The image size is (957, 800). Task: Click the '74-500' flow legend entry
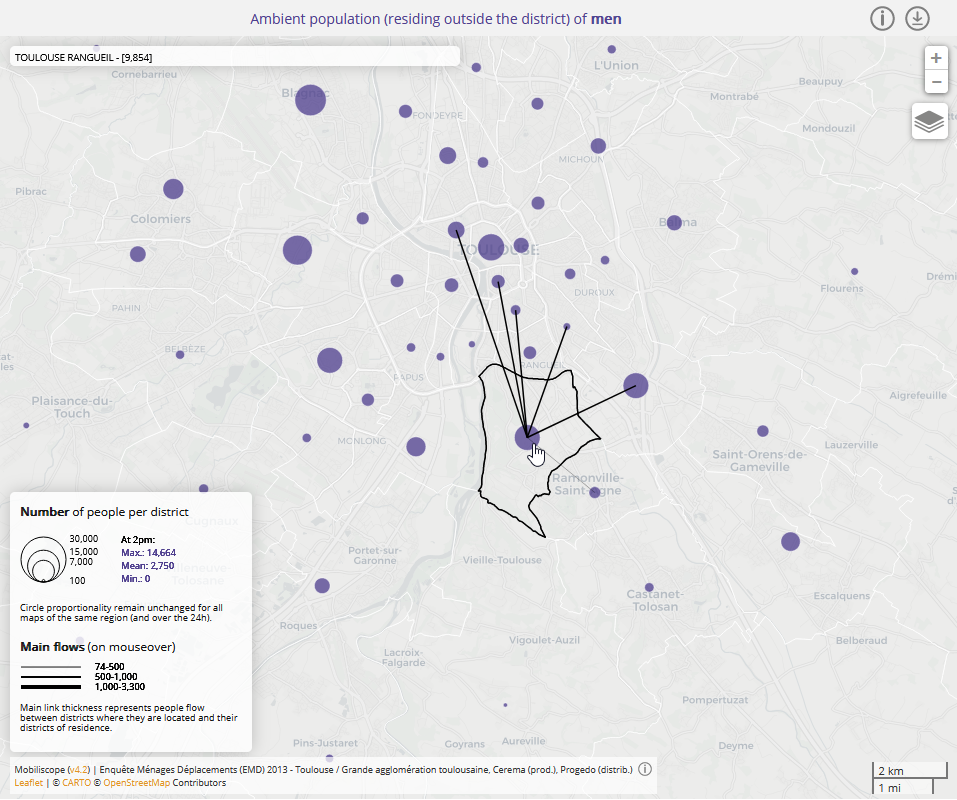coord(109,666)
